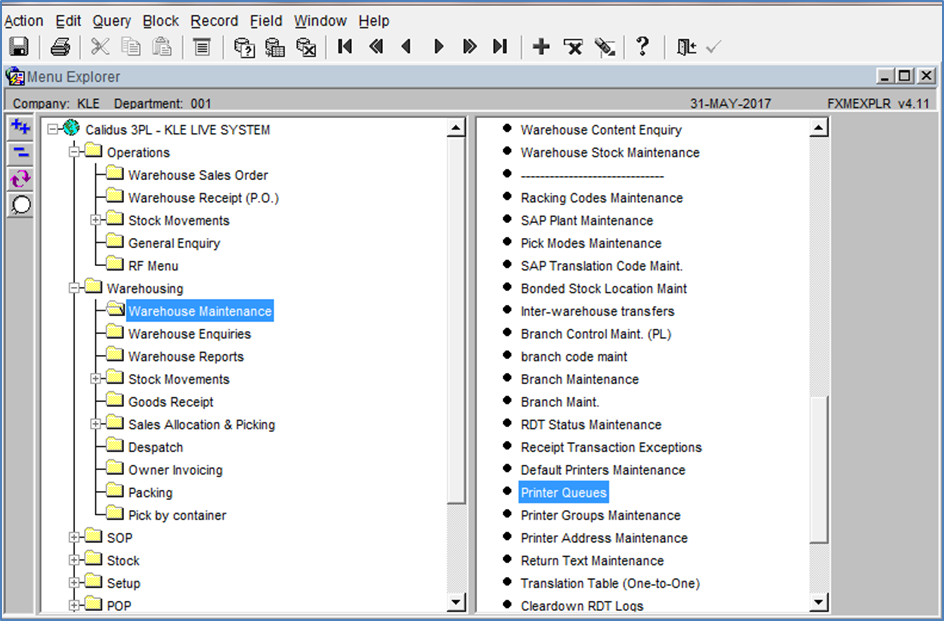Click the Paste clipboard icon
Image resolution: width=944 pixels, height=621 pixels.
[x=161, y=46]
